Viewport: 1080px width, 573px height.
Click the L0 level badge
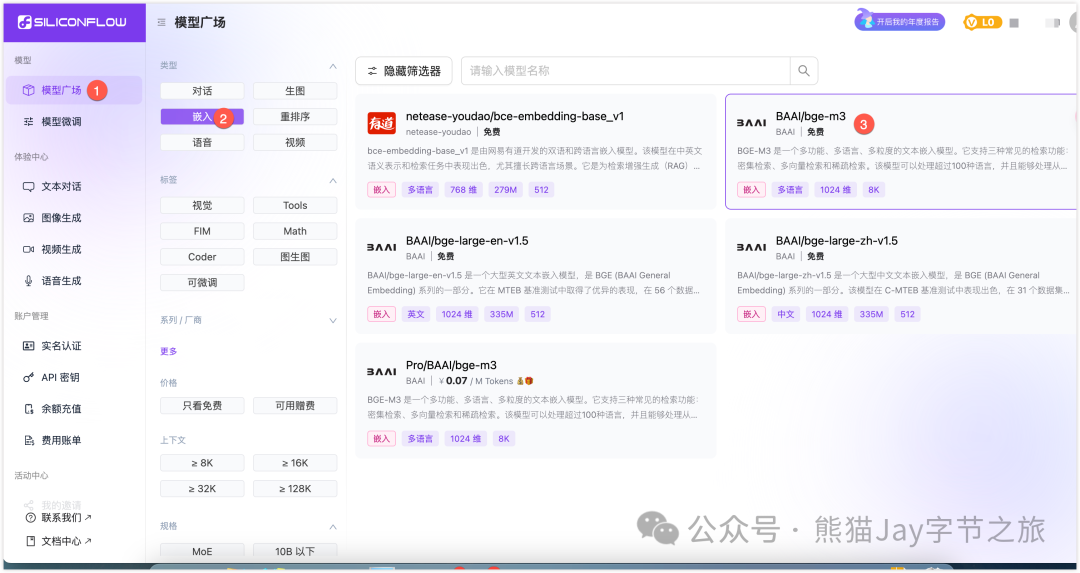(982, 23)
